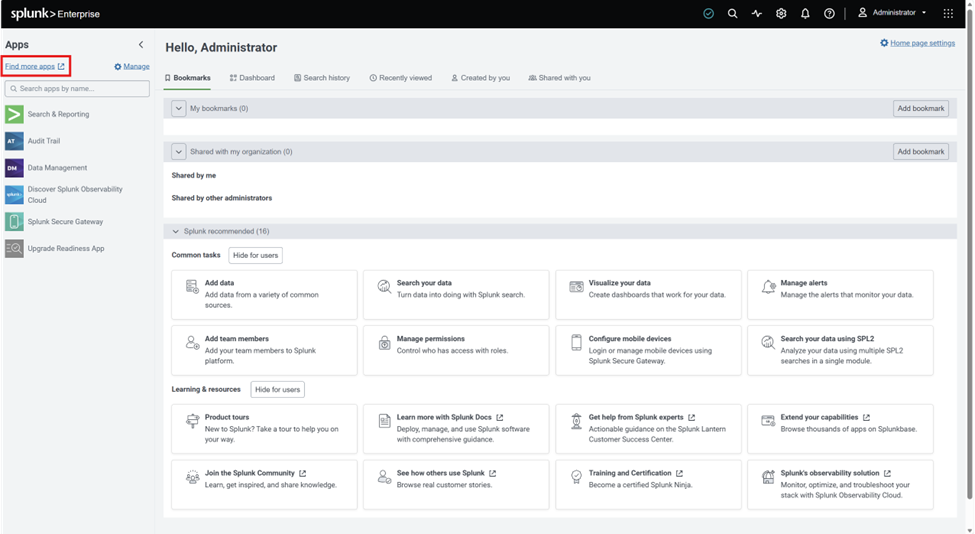
Task: Click the Search apps by name field
Action: (x=77, y=89)
